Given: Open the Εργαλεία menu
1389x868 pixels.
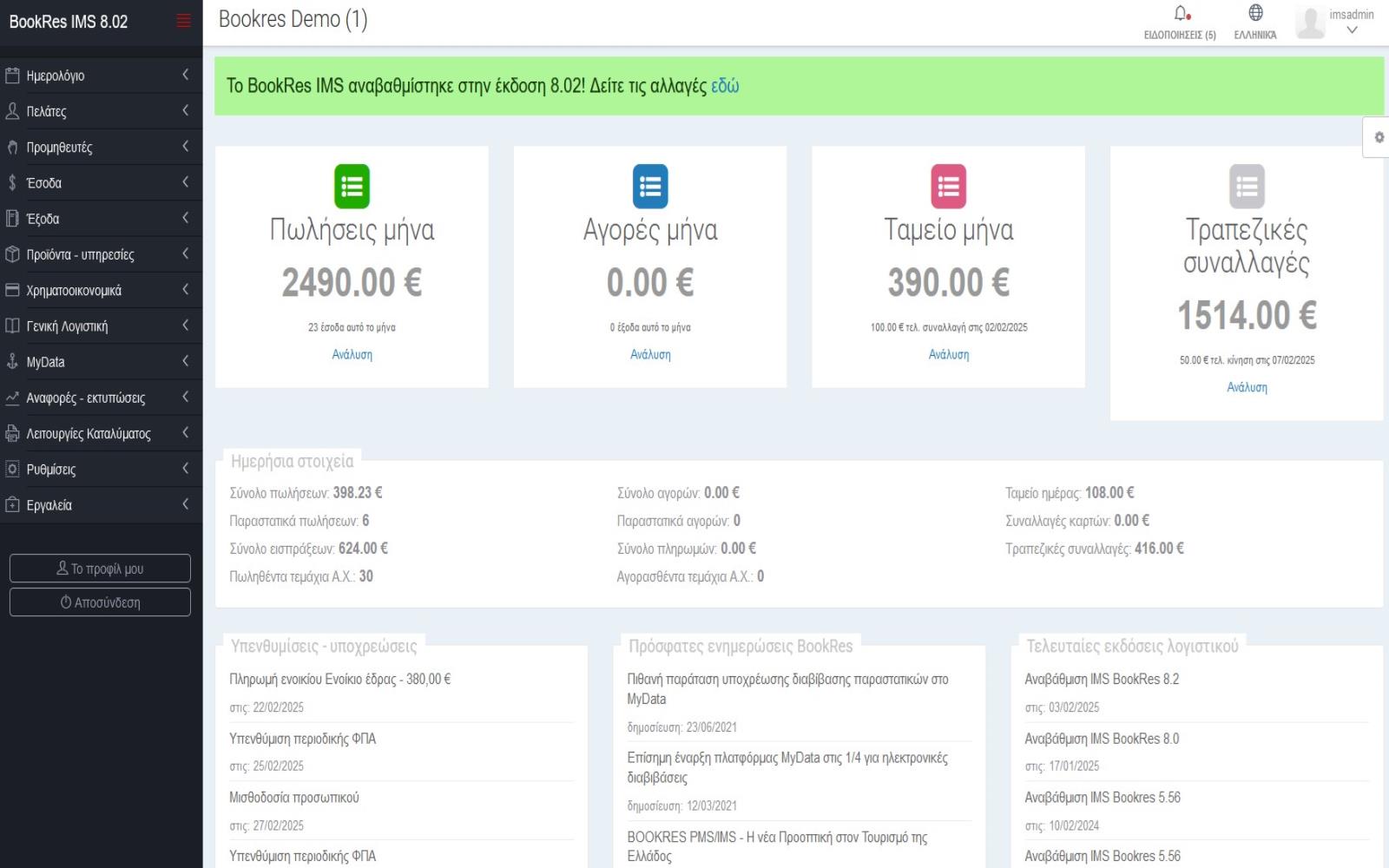Looking at the screenshot, I should (x=101, y=504).
